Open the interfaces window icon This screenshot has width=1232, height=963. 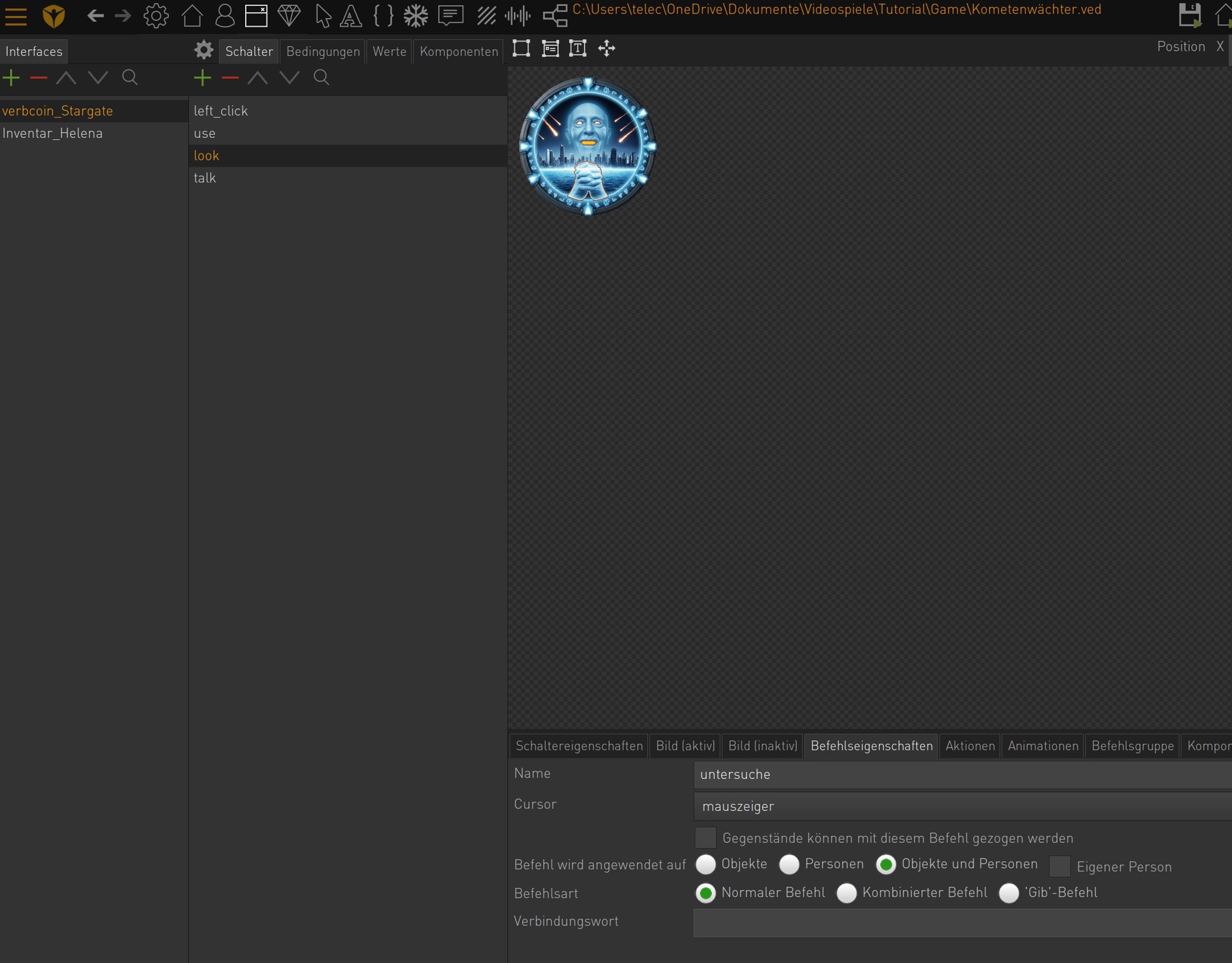[x=256, y=15]
